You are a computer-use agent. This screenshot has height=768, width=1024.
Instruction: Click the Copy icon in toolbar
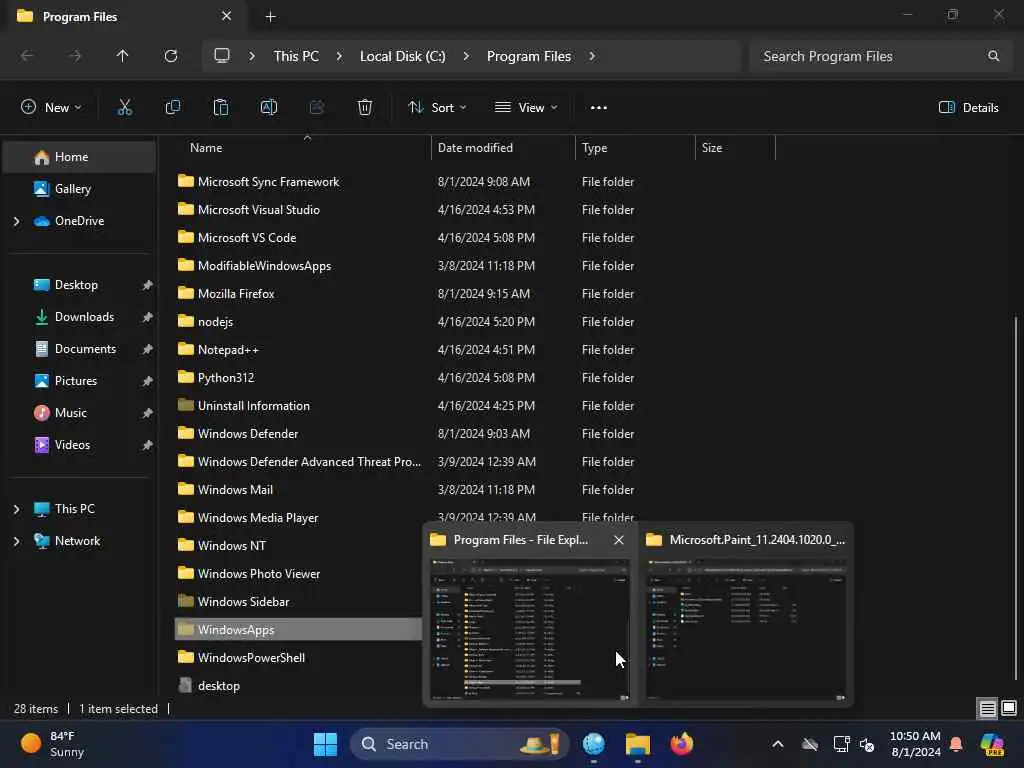172,108
